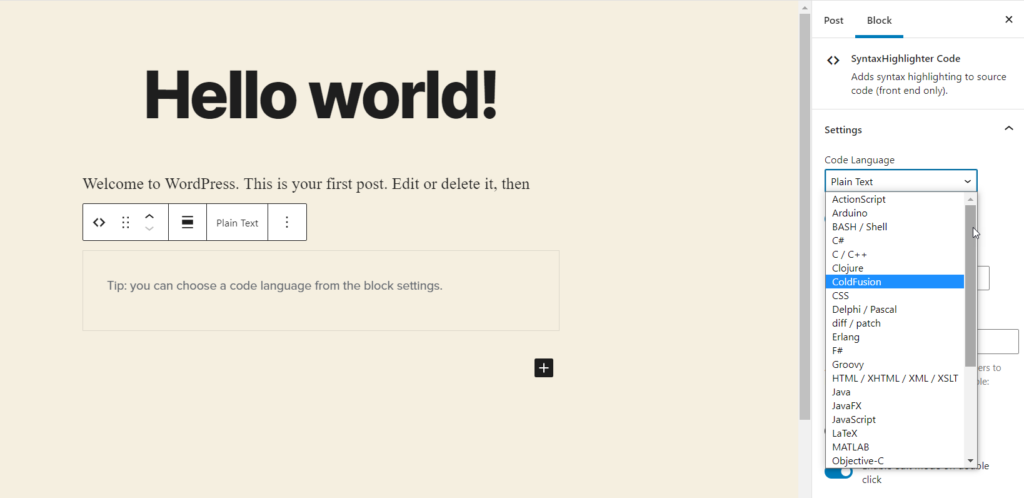
Task: Select Erlang from the dropdown list
Action: pyautogui.click(x=895, y=337)
